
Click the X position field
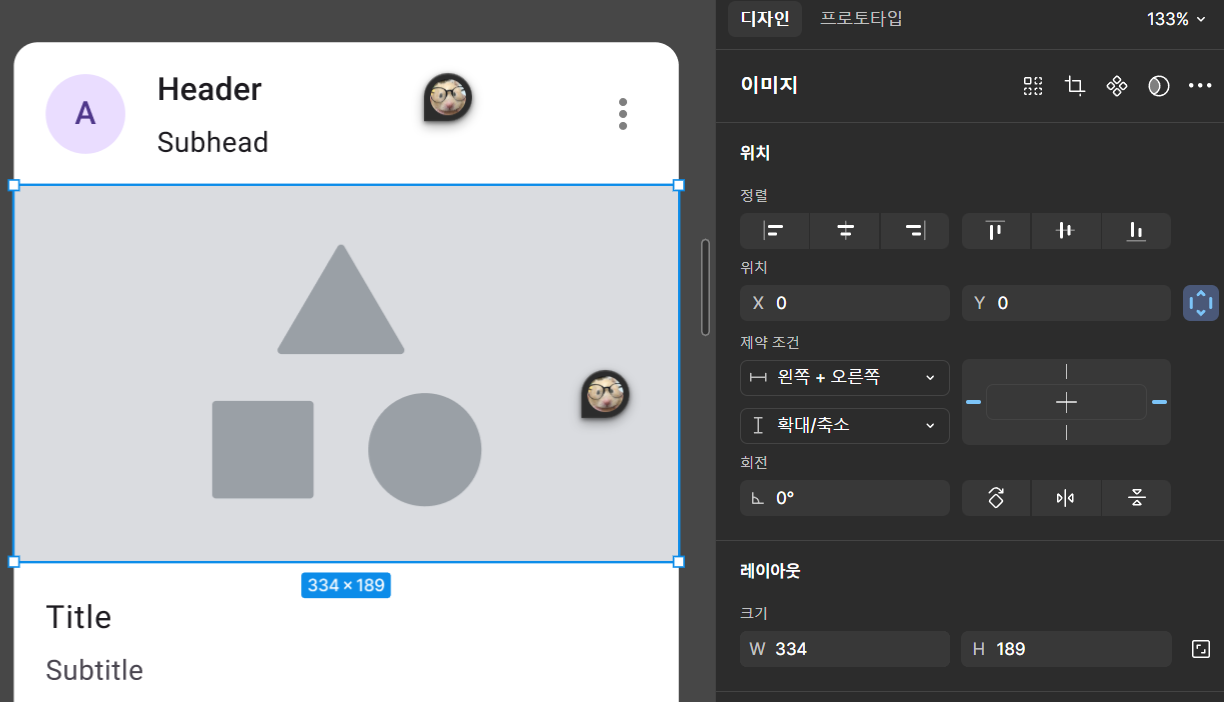click(845, 303)
